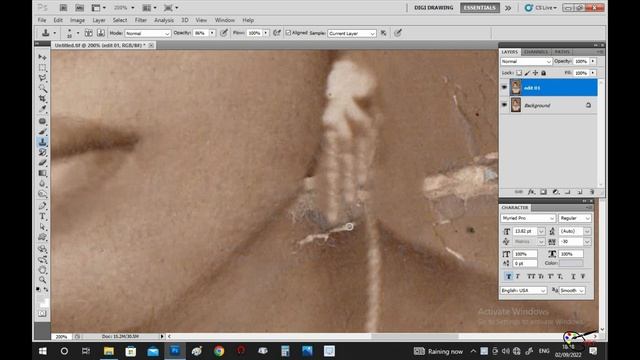Open the File menu

(x=42, y=20)
